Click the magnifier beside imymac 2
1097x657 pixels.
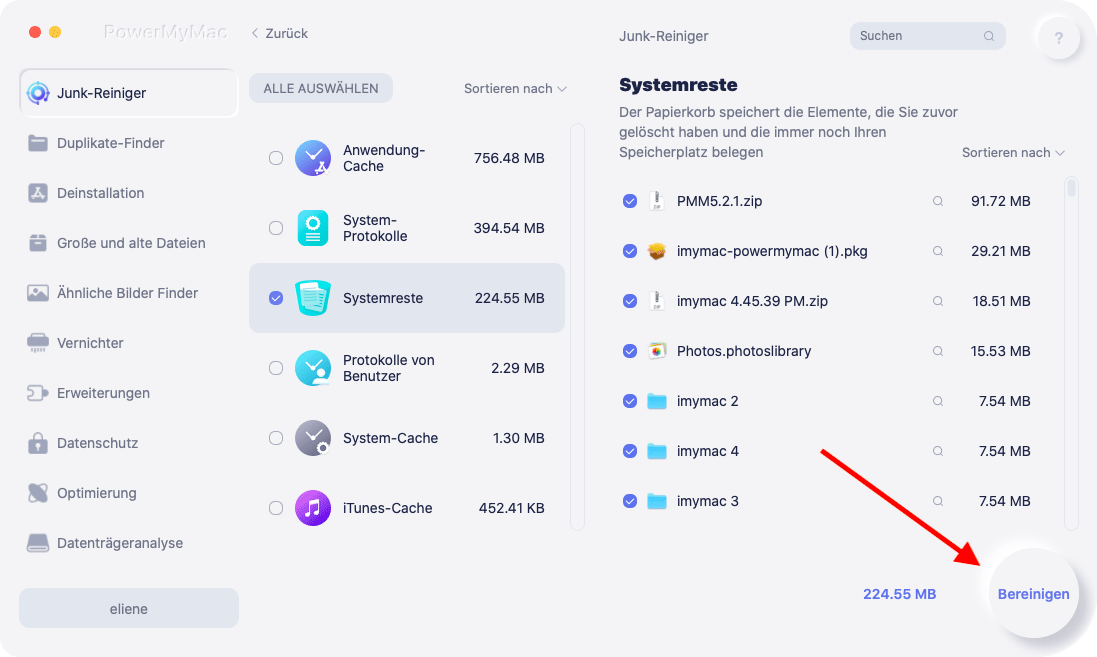[937, 402]
